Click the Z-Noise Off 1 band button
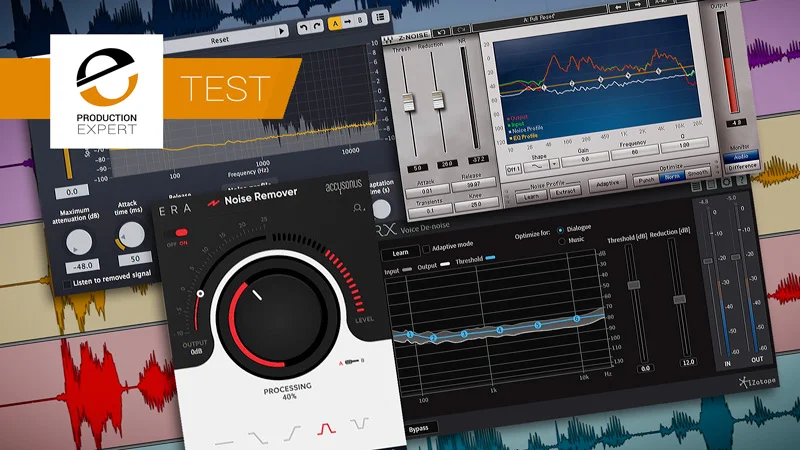The width and height of the screenshot is (800, 450). [x=514, y=169]
